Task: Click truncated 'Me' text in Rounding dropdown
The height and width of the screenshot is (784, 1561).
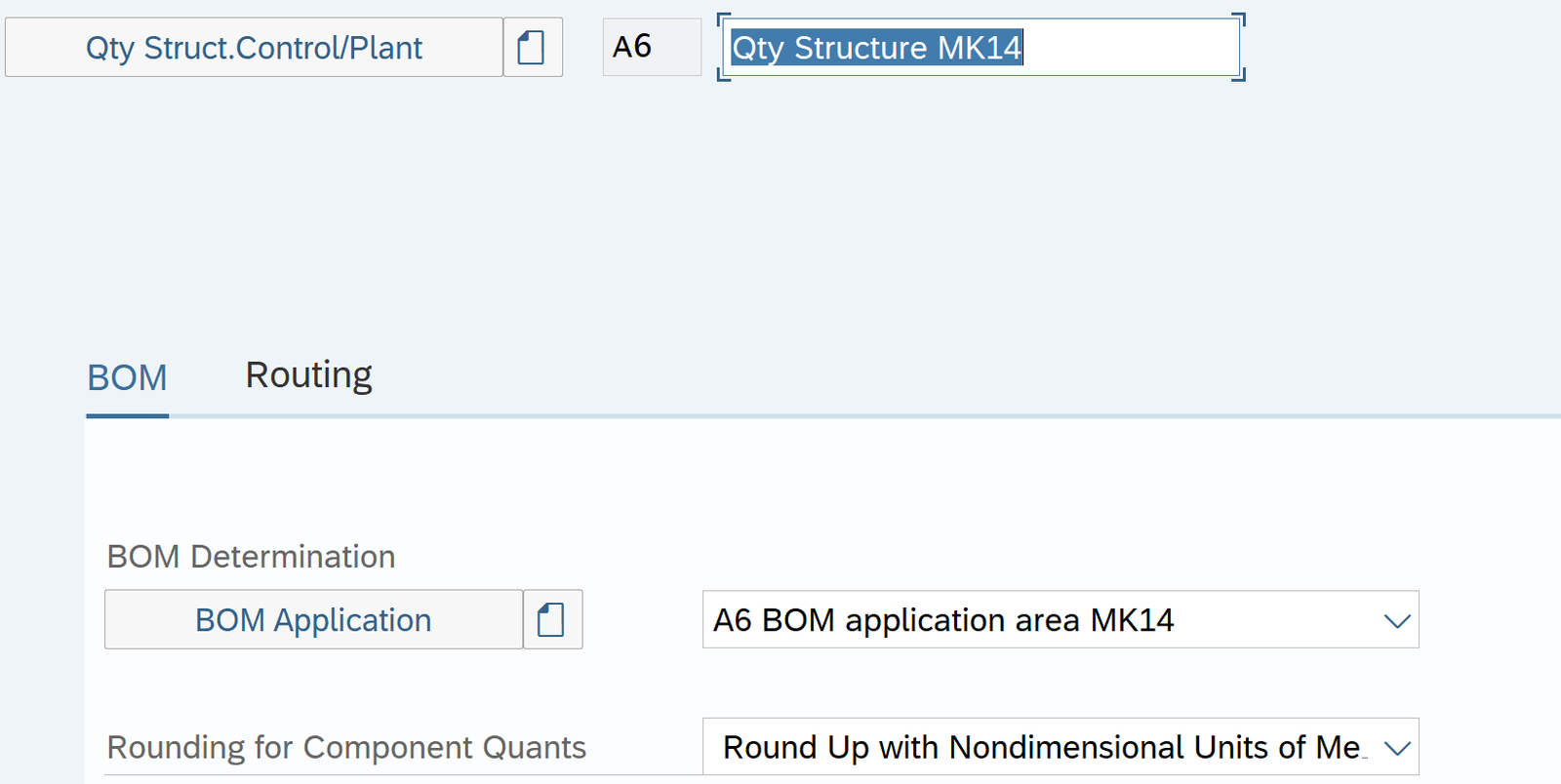Action: (x=1339, y=748)
